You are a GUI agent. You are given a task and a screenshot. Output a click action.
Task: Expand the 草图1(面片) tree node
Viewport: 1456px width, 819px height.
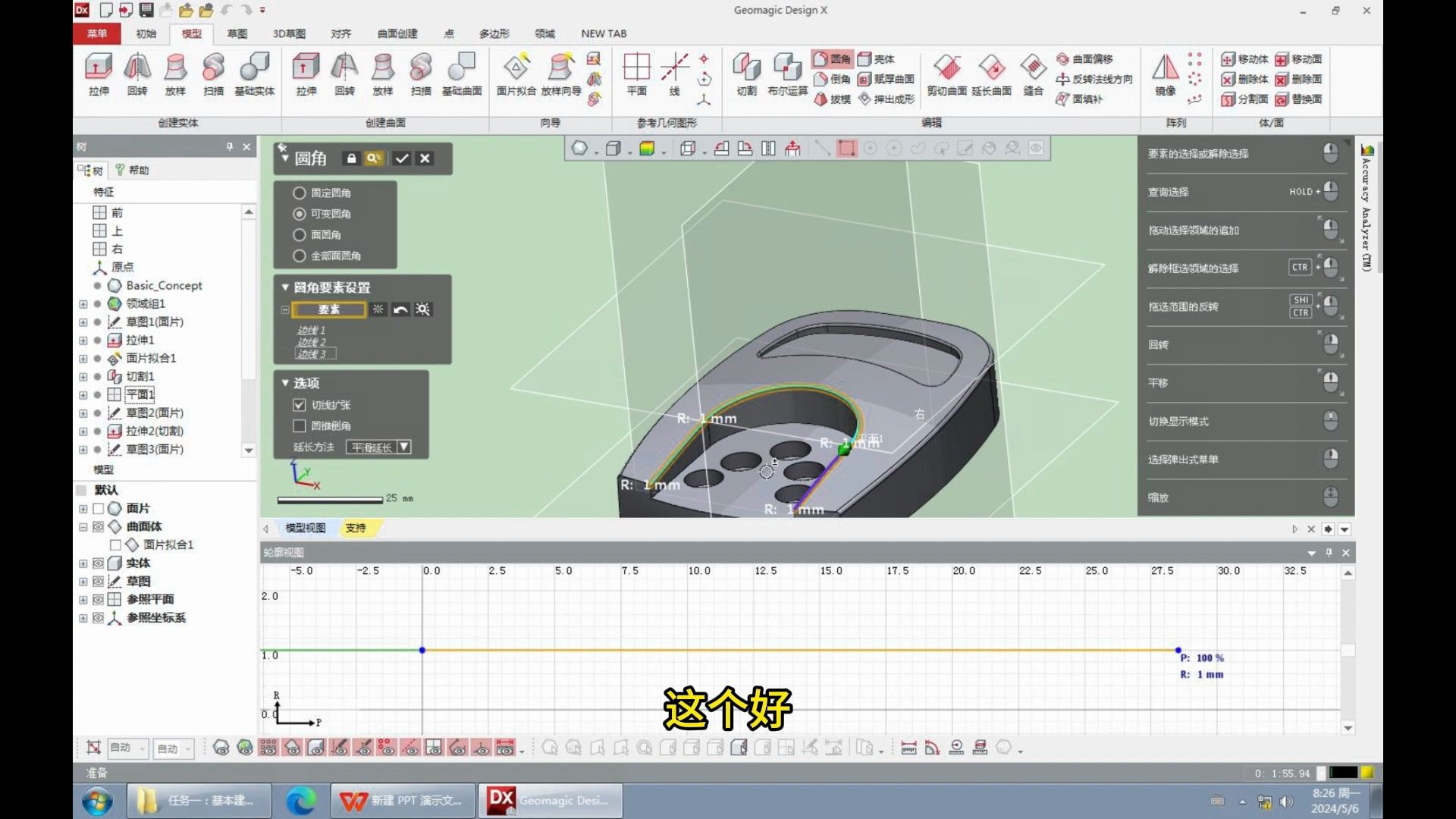(83, 322)
